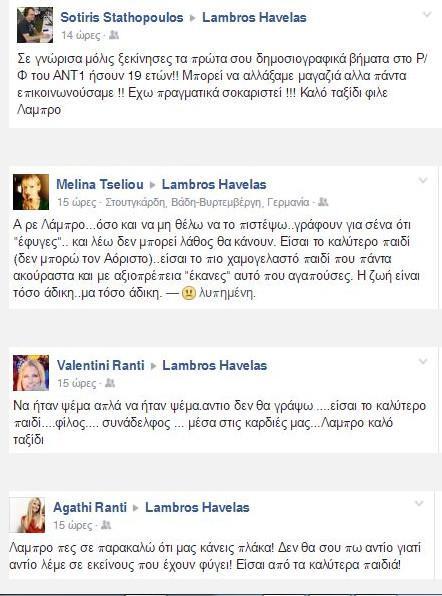Click audience icon on Melina Tseliou's post
Screen dimensions: 442x596
(x=323, y=202)
